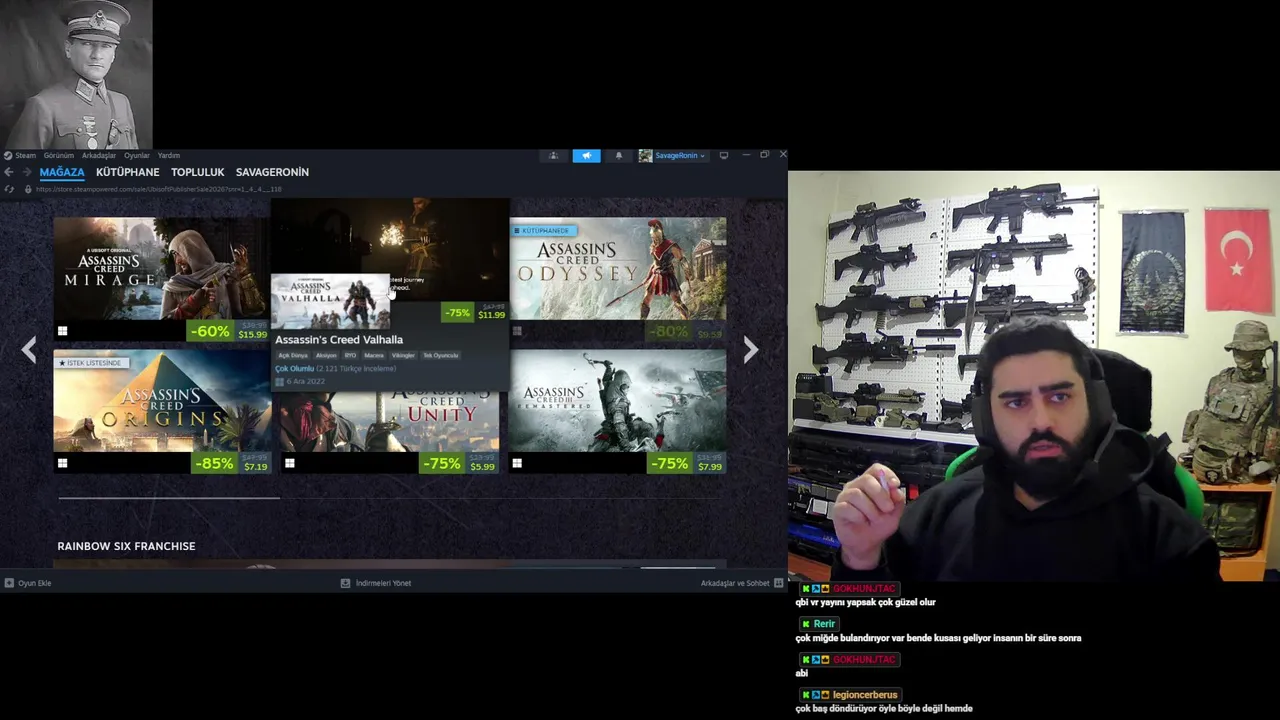
Task: Open the Steam menu
Action: [x=25, y=155]
